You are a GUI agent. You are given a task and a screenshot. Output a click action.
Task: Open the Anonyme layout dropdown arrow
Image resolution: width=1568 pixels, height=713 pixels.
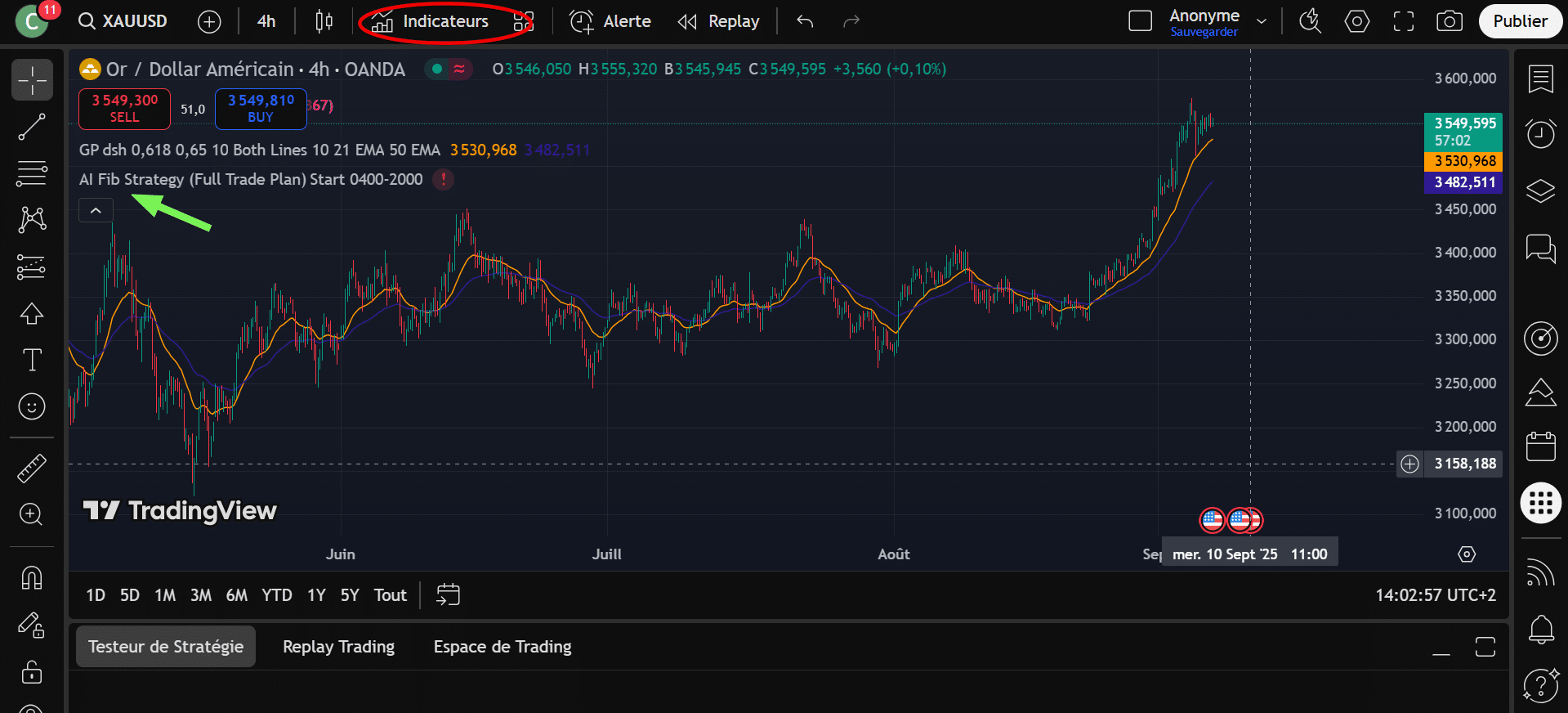pyautogui.click(x=1262, y=21)
